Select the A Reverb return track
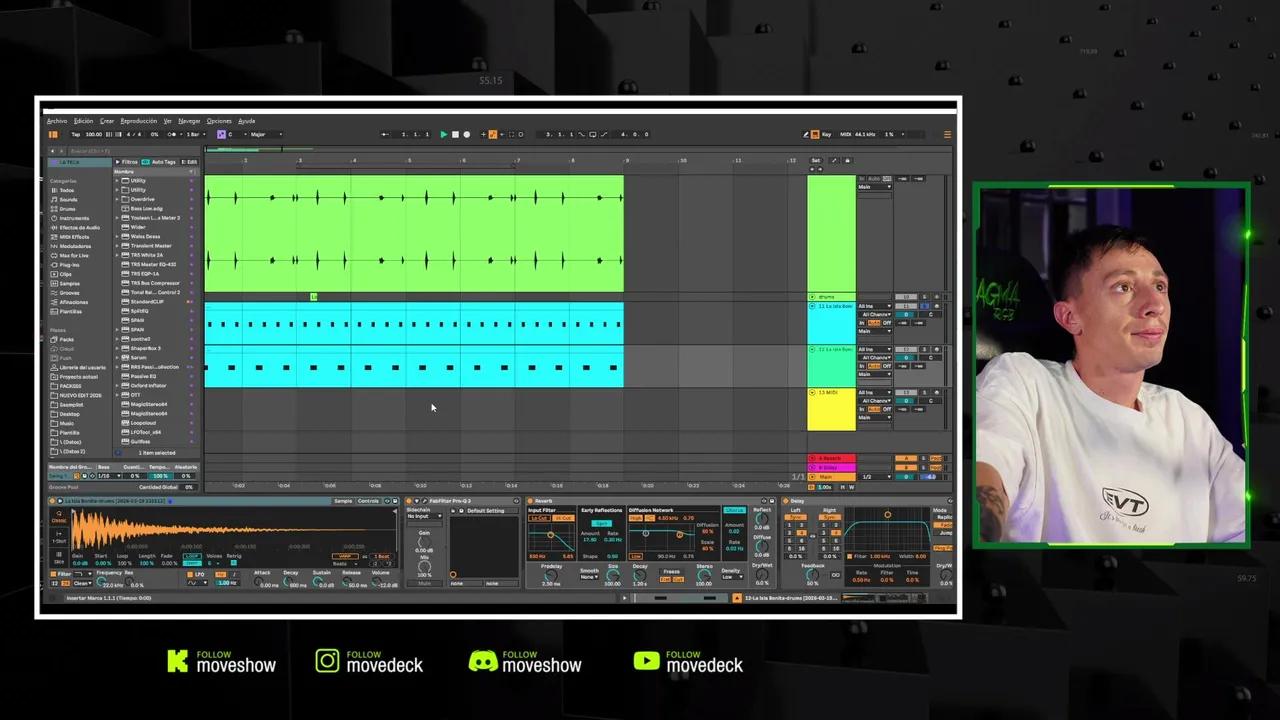 tap(831, 458)
